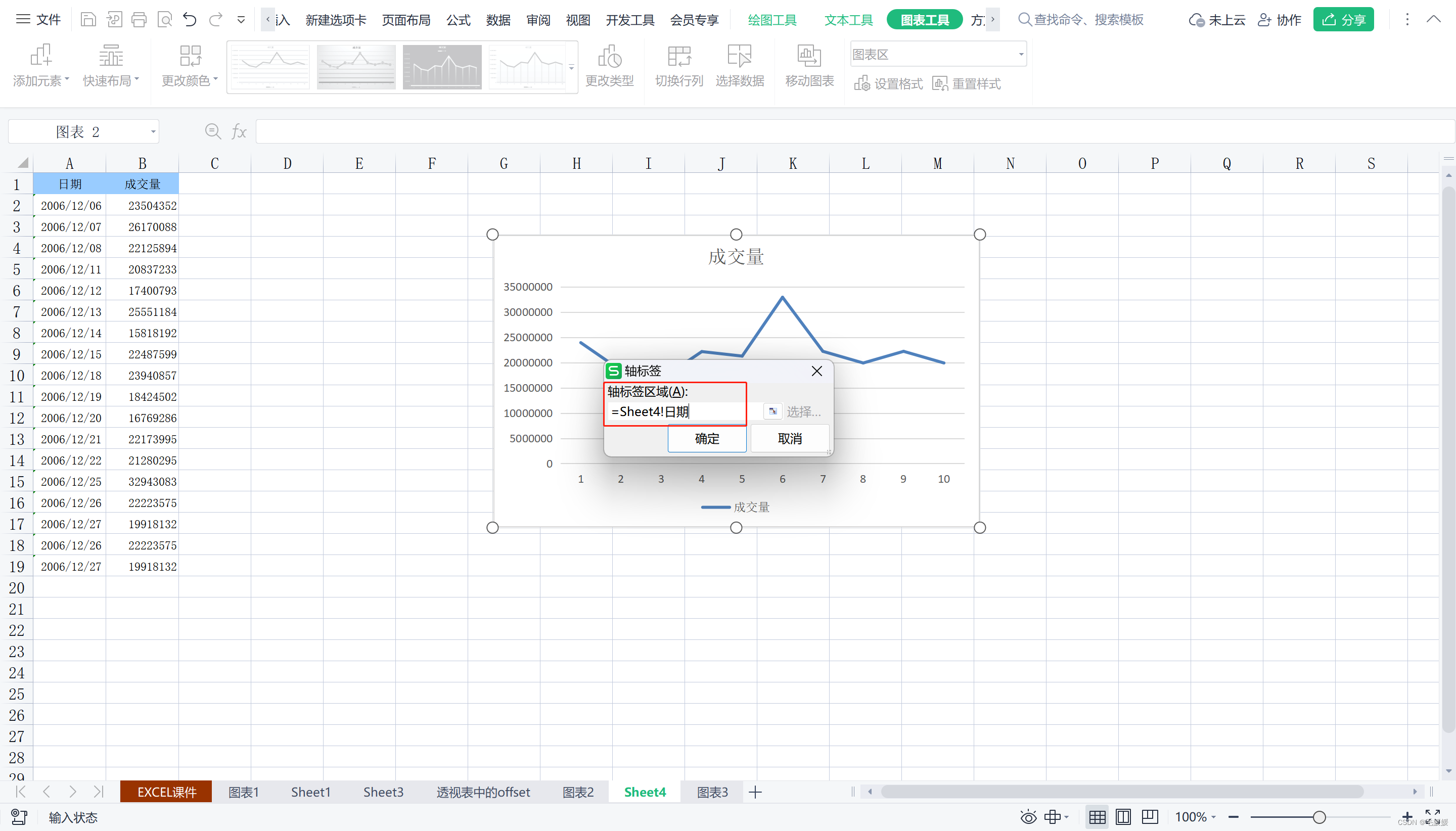Add a new sheet with plus icon
This screenshot has height=831, width=1456.
[x=754, y=792]
